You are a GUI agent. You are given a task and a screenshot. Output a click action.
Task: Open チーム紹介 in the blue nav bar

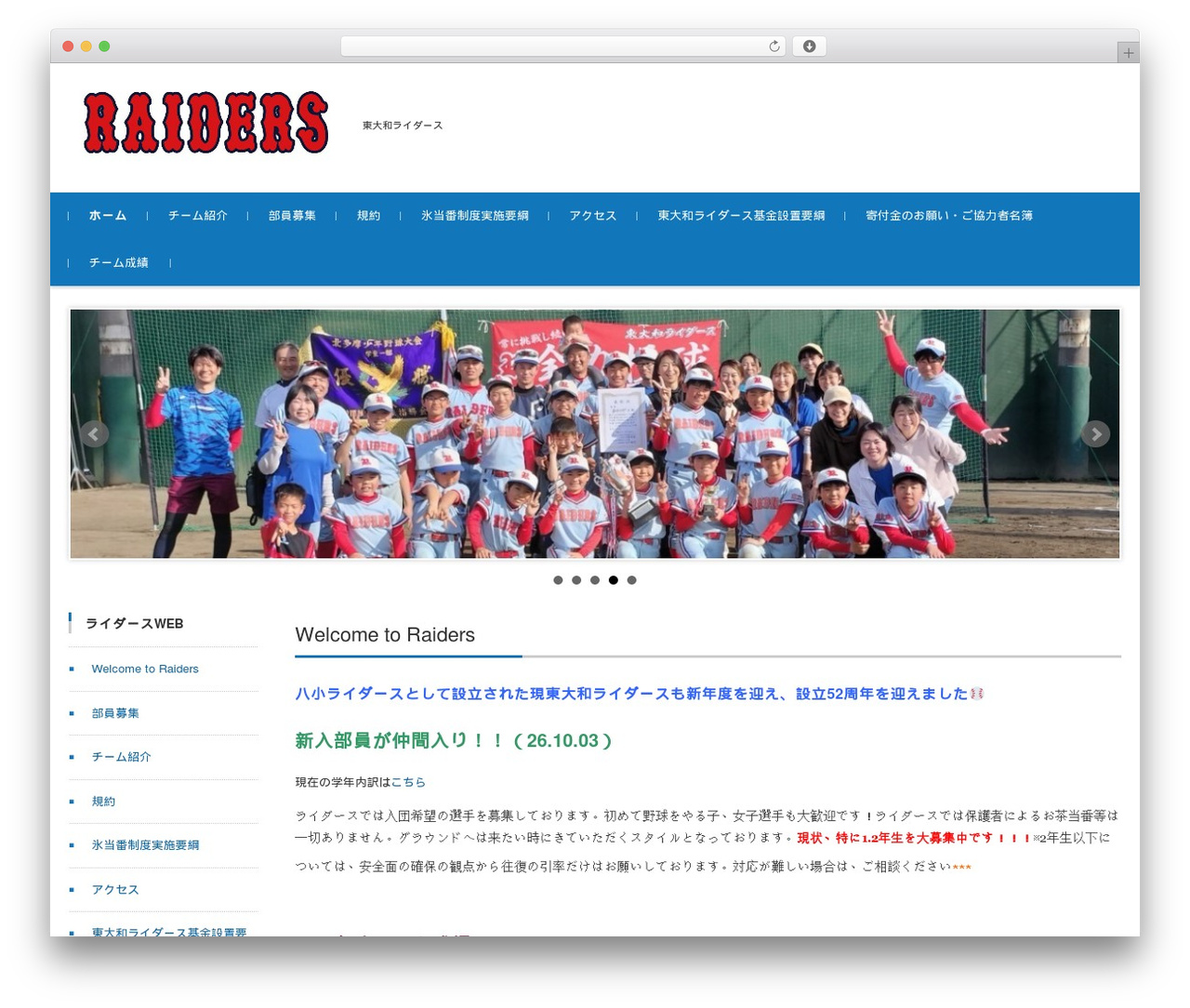click(x=197, y=216)
